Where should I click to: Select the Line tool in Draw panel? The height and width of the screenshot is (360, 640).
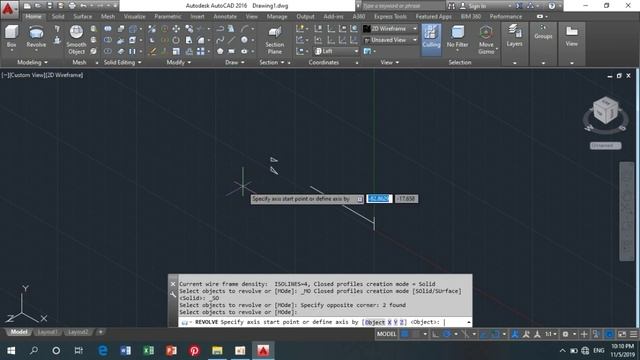pos(232,40)
